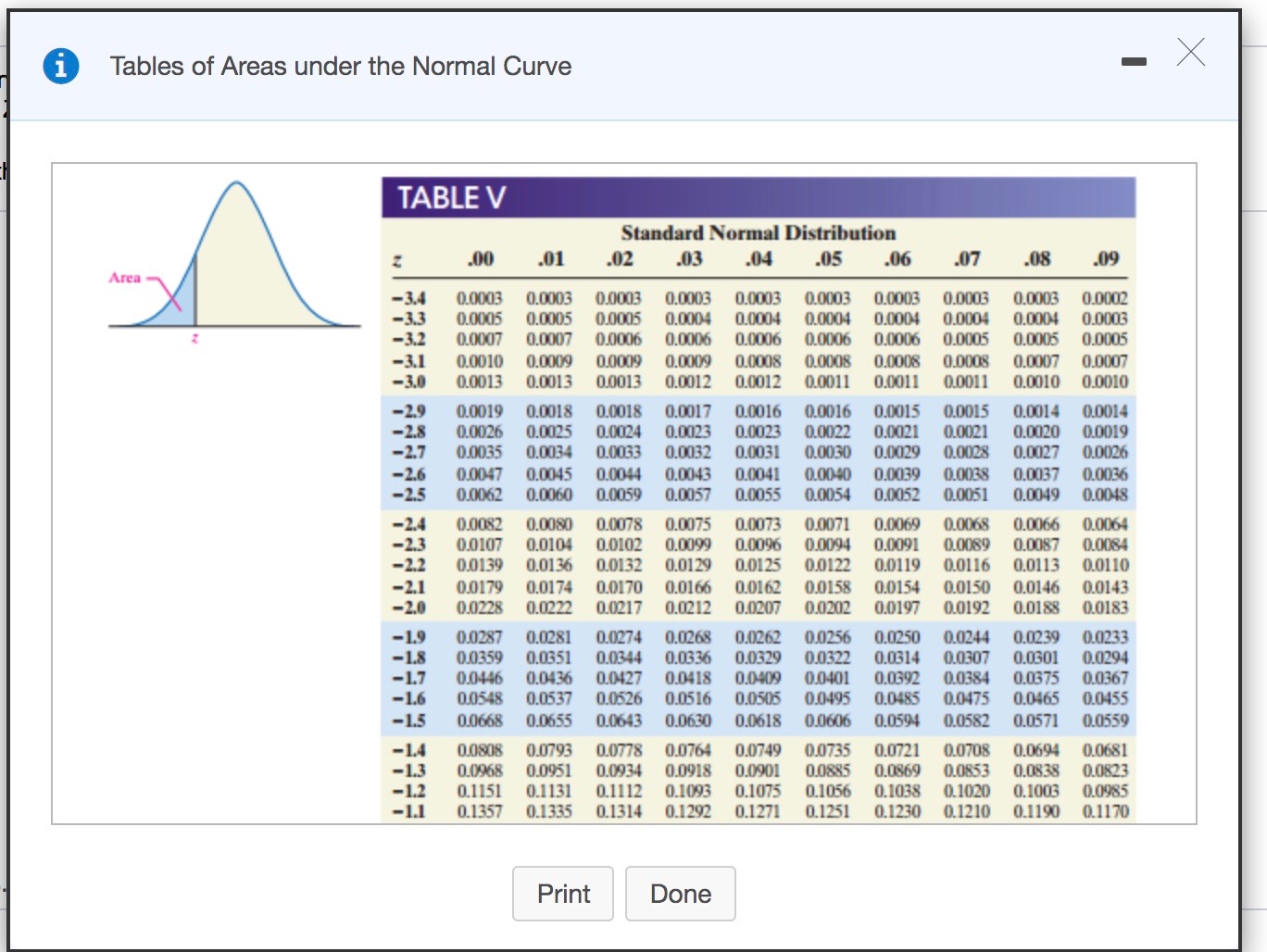Click value 0.0019 in row -2.9 column .00

[480, 411]
